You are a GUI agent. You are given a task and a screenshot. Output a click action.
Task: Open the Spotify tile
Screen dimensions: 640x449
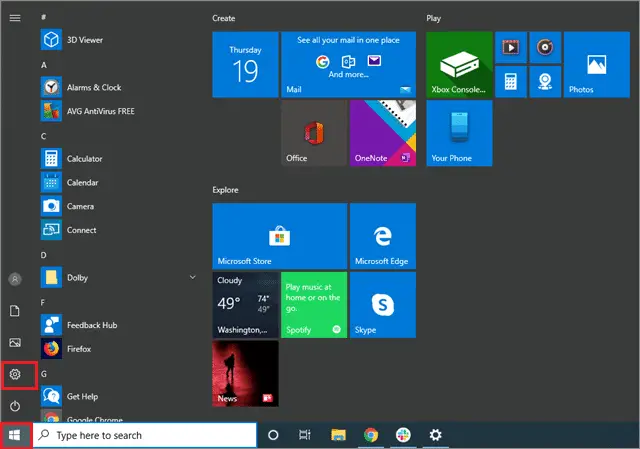click(x=314, y=305)
